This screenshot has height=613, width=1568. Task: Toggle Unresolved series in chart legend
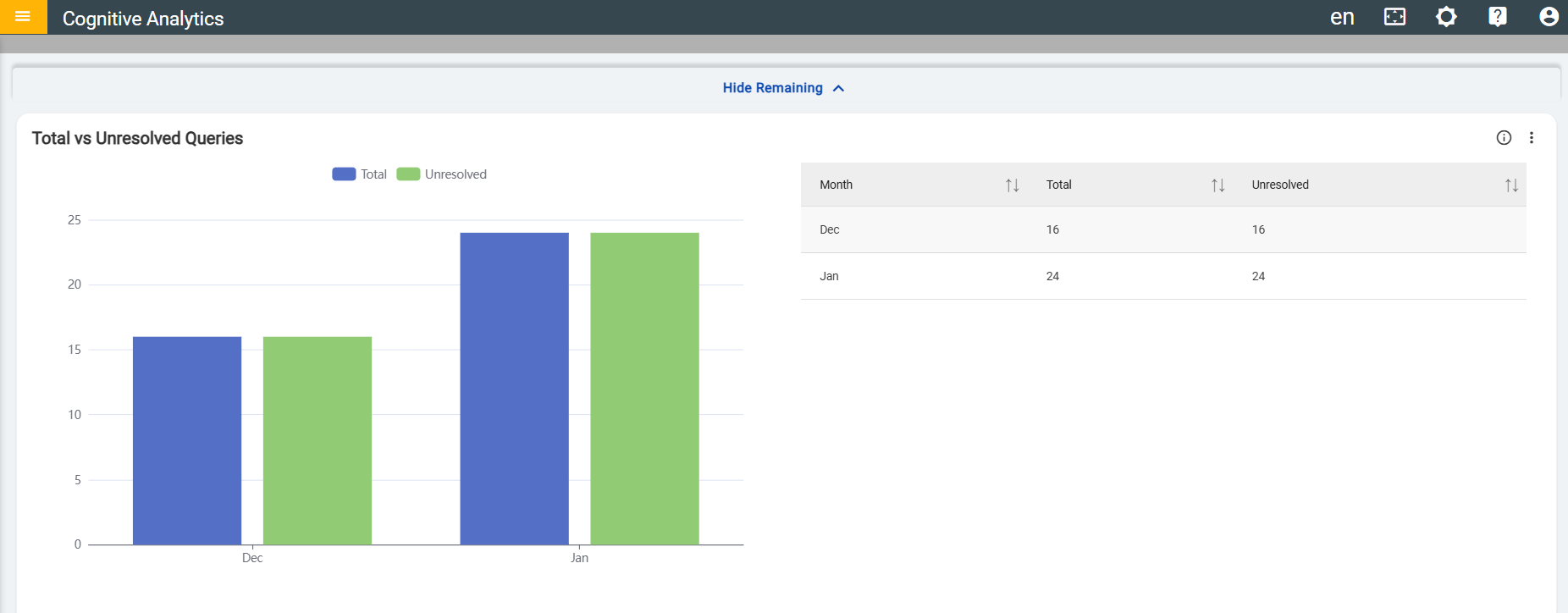[442, 174]
